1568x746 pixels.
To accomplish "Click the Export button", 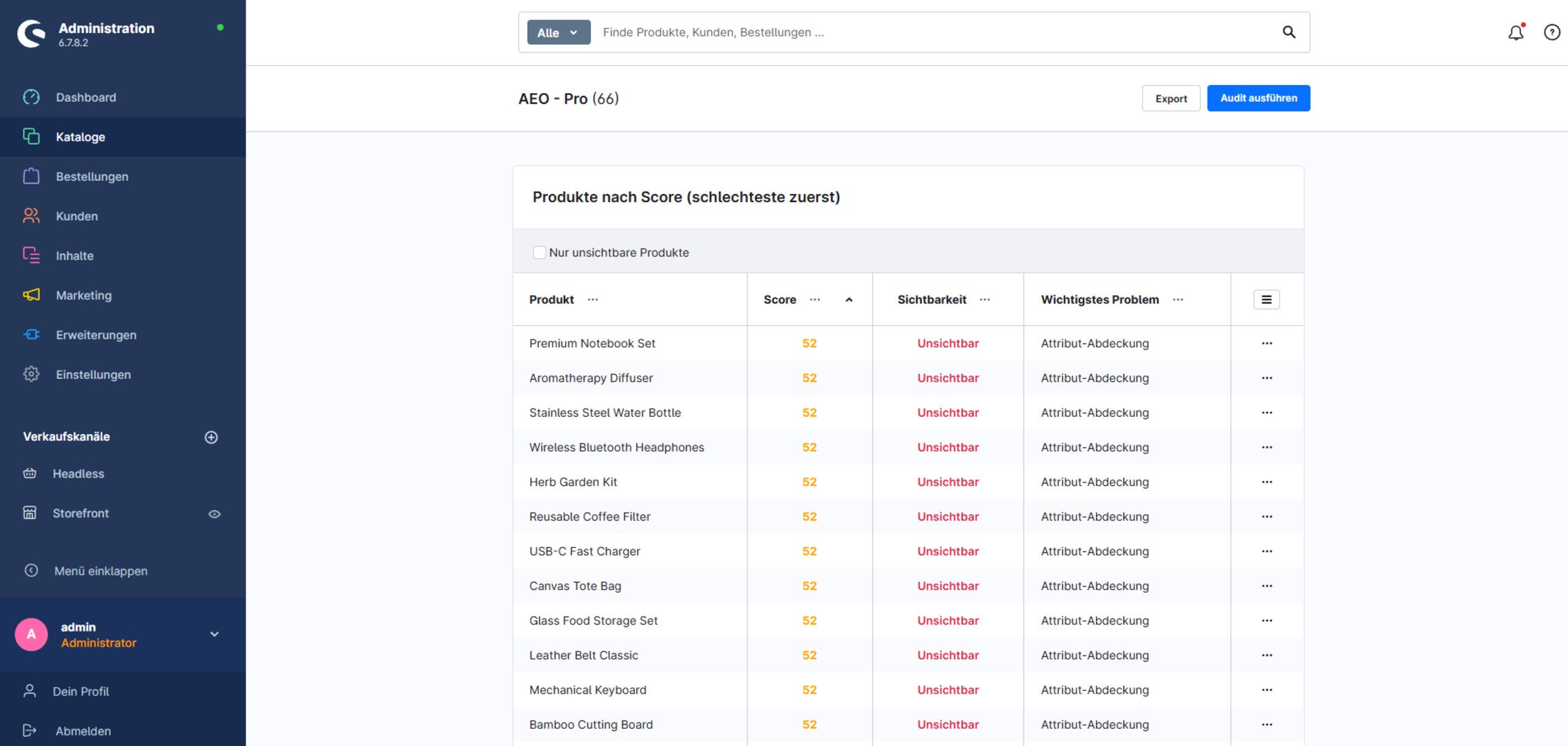I will click(x=1170, y=98).
